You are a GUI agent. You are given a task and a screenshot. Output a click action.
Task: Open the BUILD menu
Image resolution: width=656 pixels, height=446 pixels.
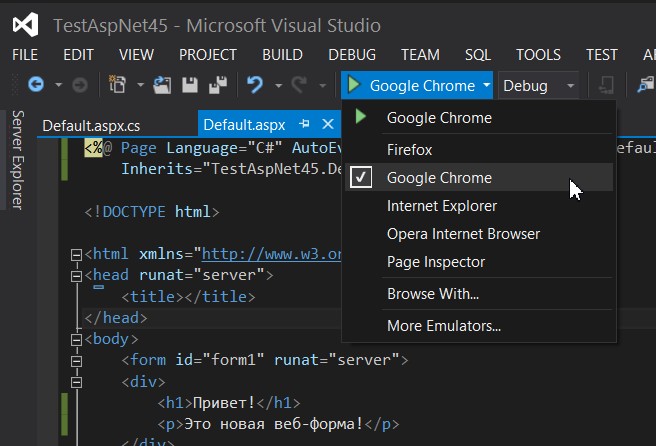coord(282,55)
